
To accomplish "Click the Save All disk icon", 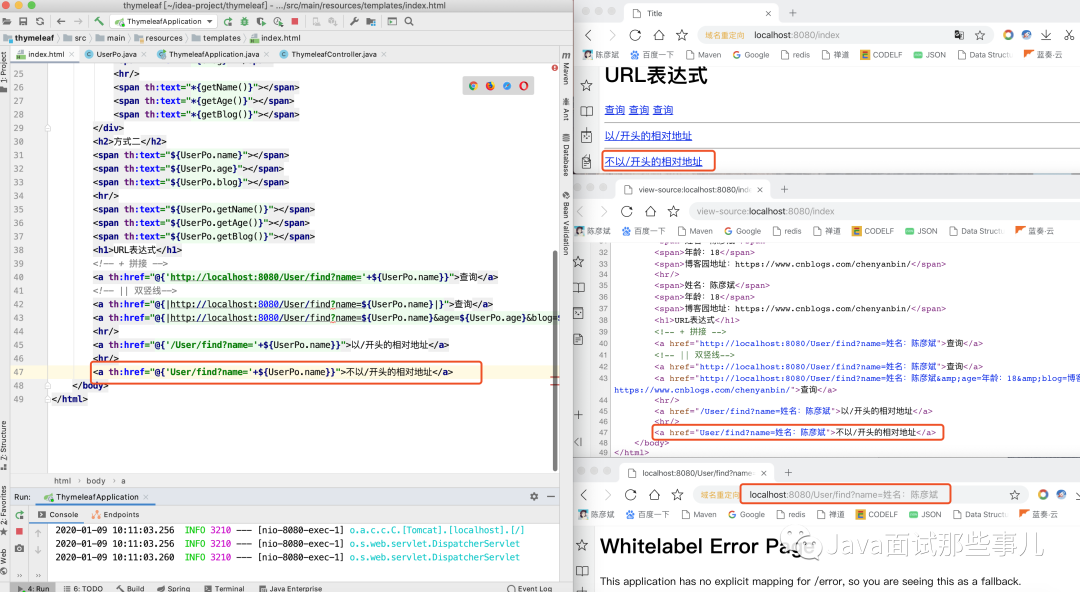I will pos(23,21).
